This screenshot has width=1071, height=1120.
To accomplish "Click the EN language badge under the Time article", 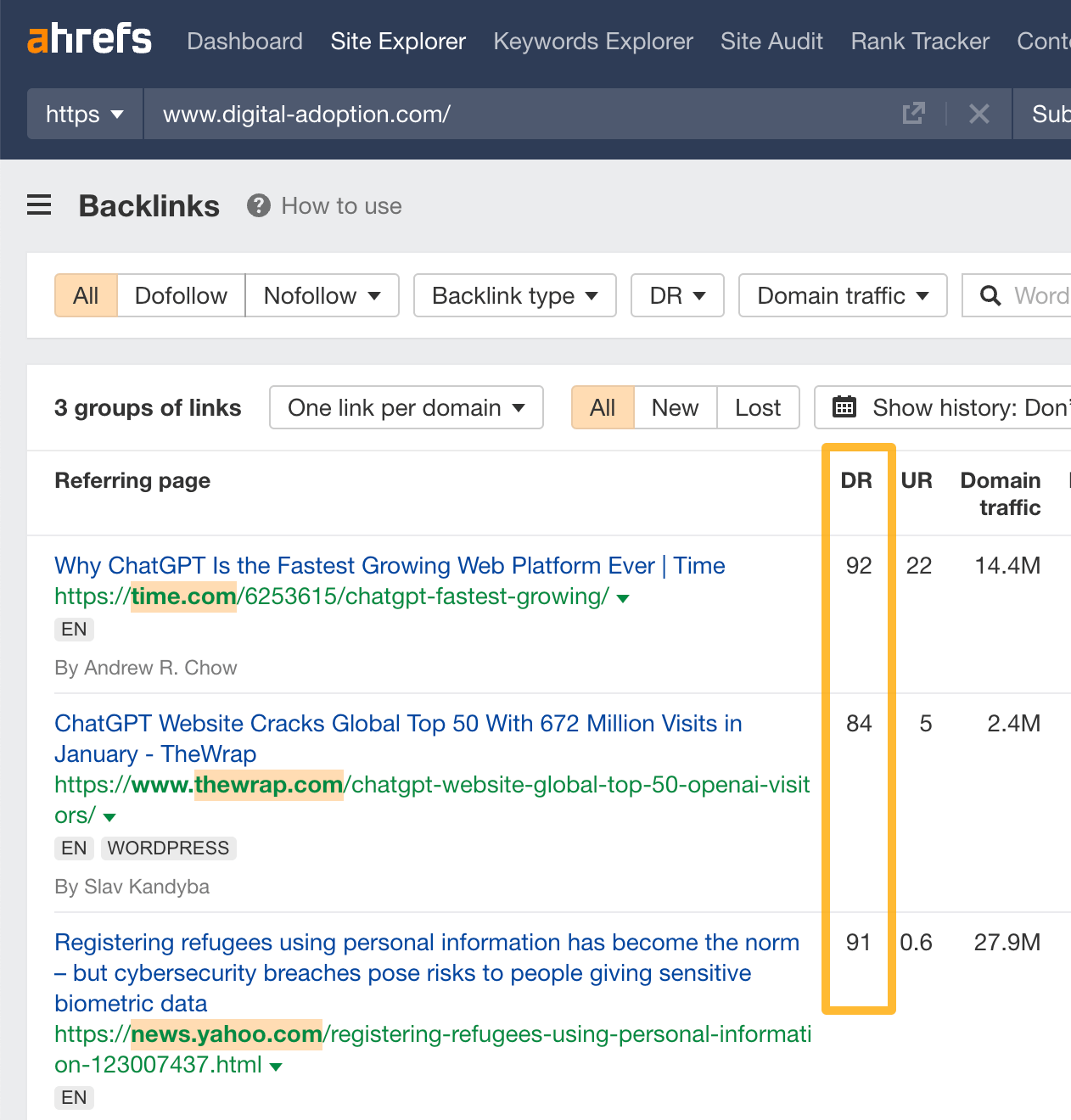I will pyautogui.click(x=74, y=629).
